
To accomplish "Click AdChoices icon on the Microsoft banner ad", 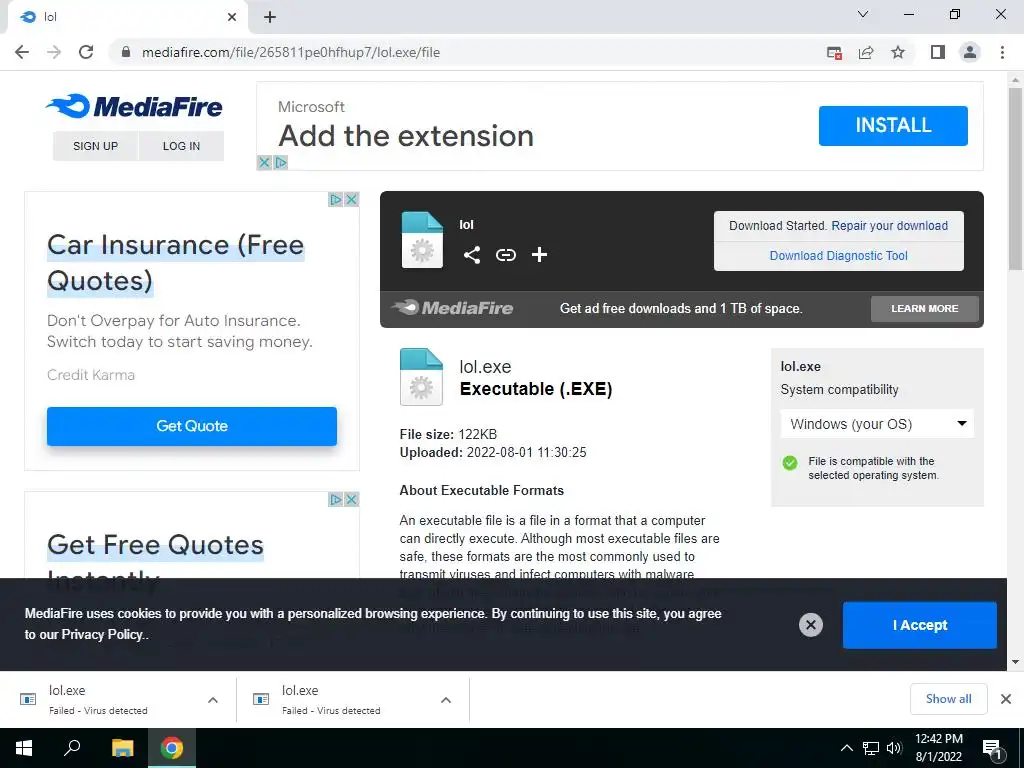I will 280,163.
